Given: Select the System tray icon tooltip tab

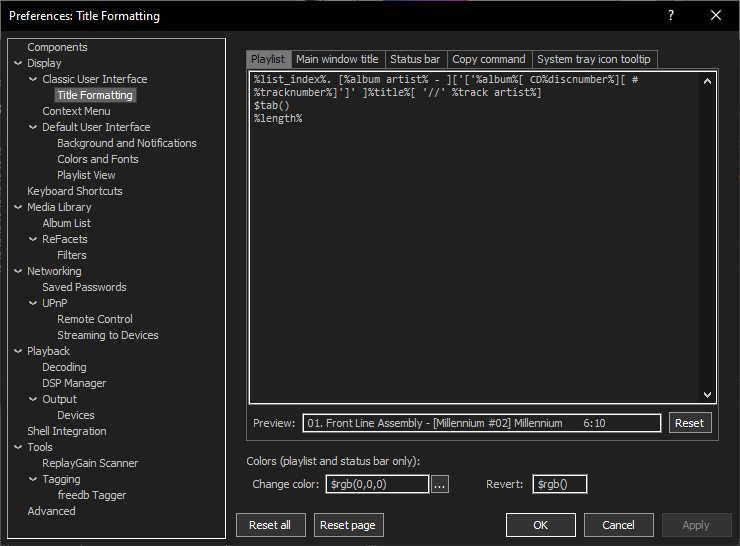Looking at the screenshot, I should pos(594,59).
